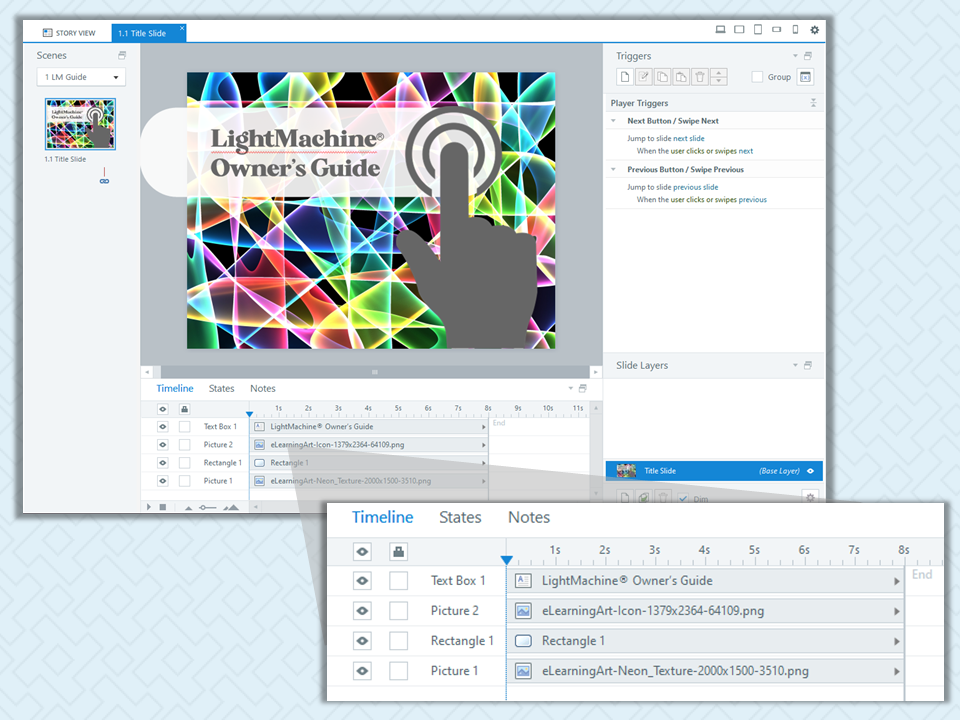Expand Rectangle 1 bar arrow in zoomed timeline

click(896, 641)
